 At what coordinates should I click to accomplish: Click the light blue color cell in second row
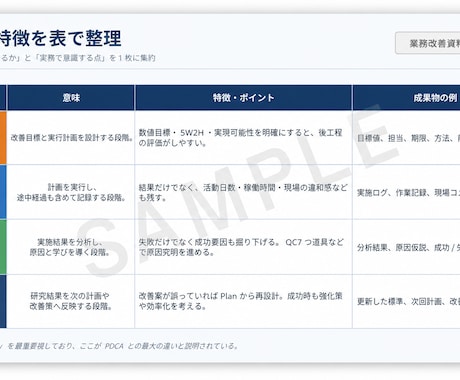point(3,192)
